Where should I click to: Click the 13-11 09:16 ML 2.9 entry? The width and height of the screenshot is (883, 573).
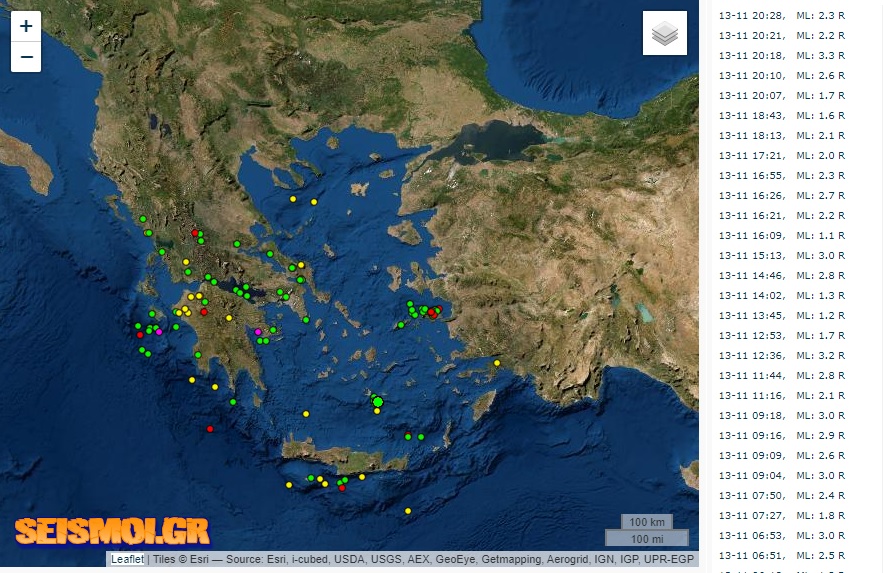[x=781, y=435]
